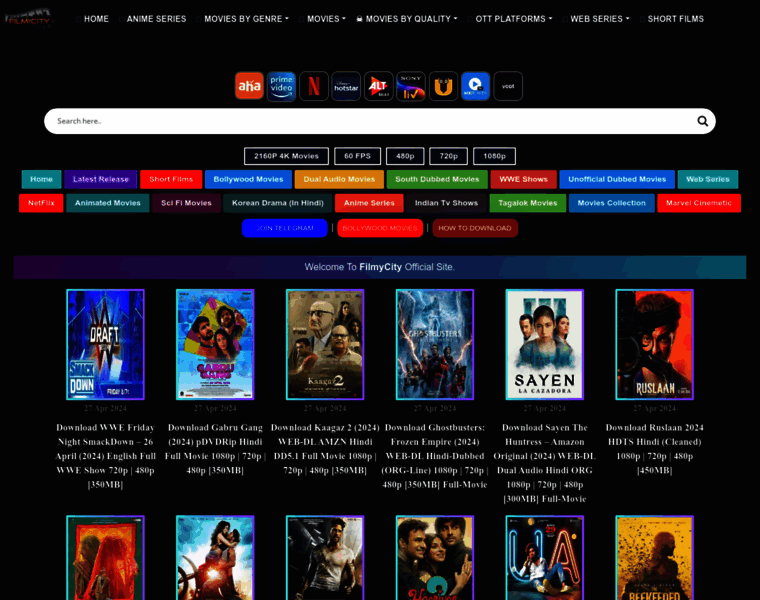Open the Ruslaan poster

click(x=654, y=345)
